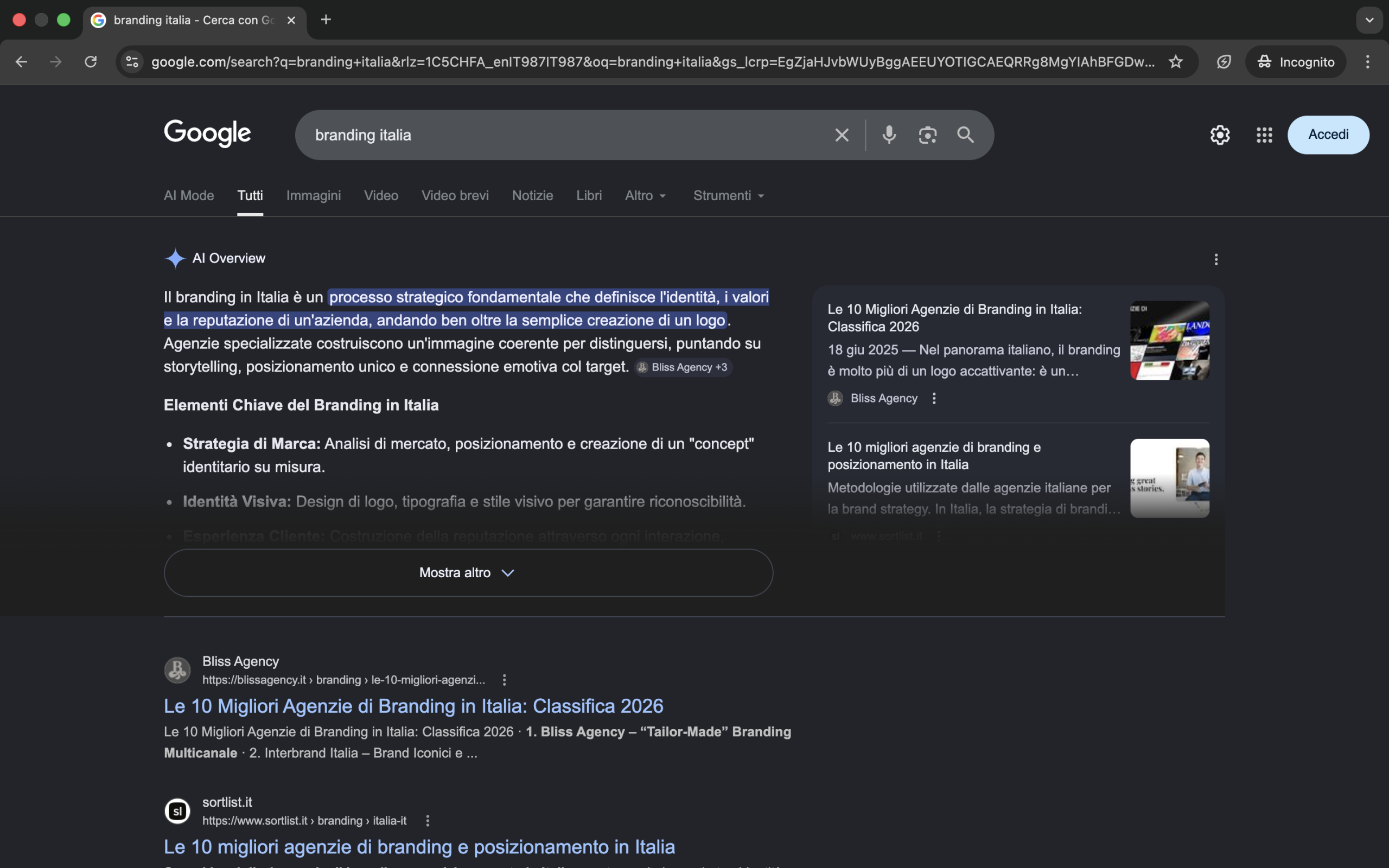The width and height of the screenshot is (1389, 868).
Task: Open the Google apps grid
Action: (x=1264, y=135)
